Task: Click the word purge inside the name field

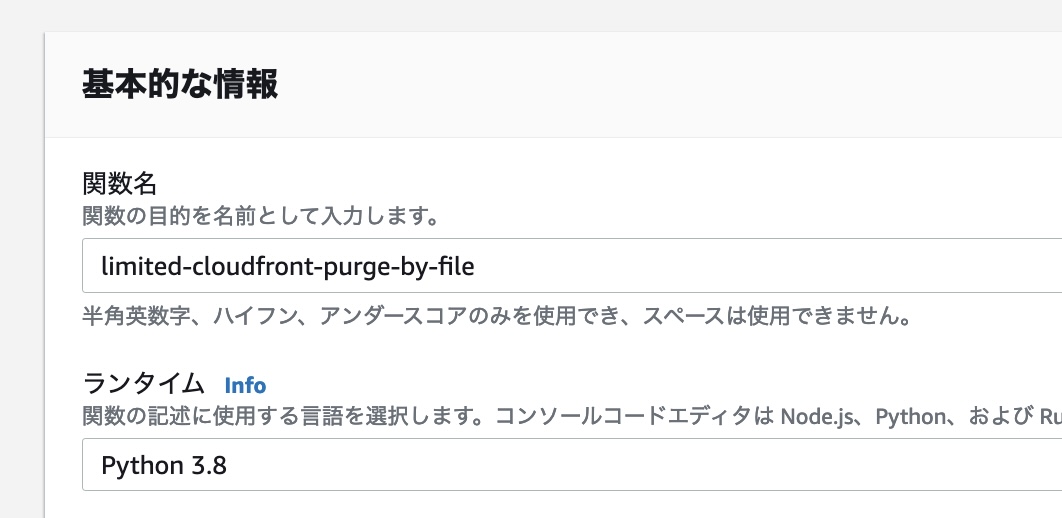Action: (x=341, y=266)
